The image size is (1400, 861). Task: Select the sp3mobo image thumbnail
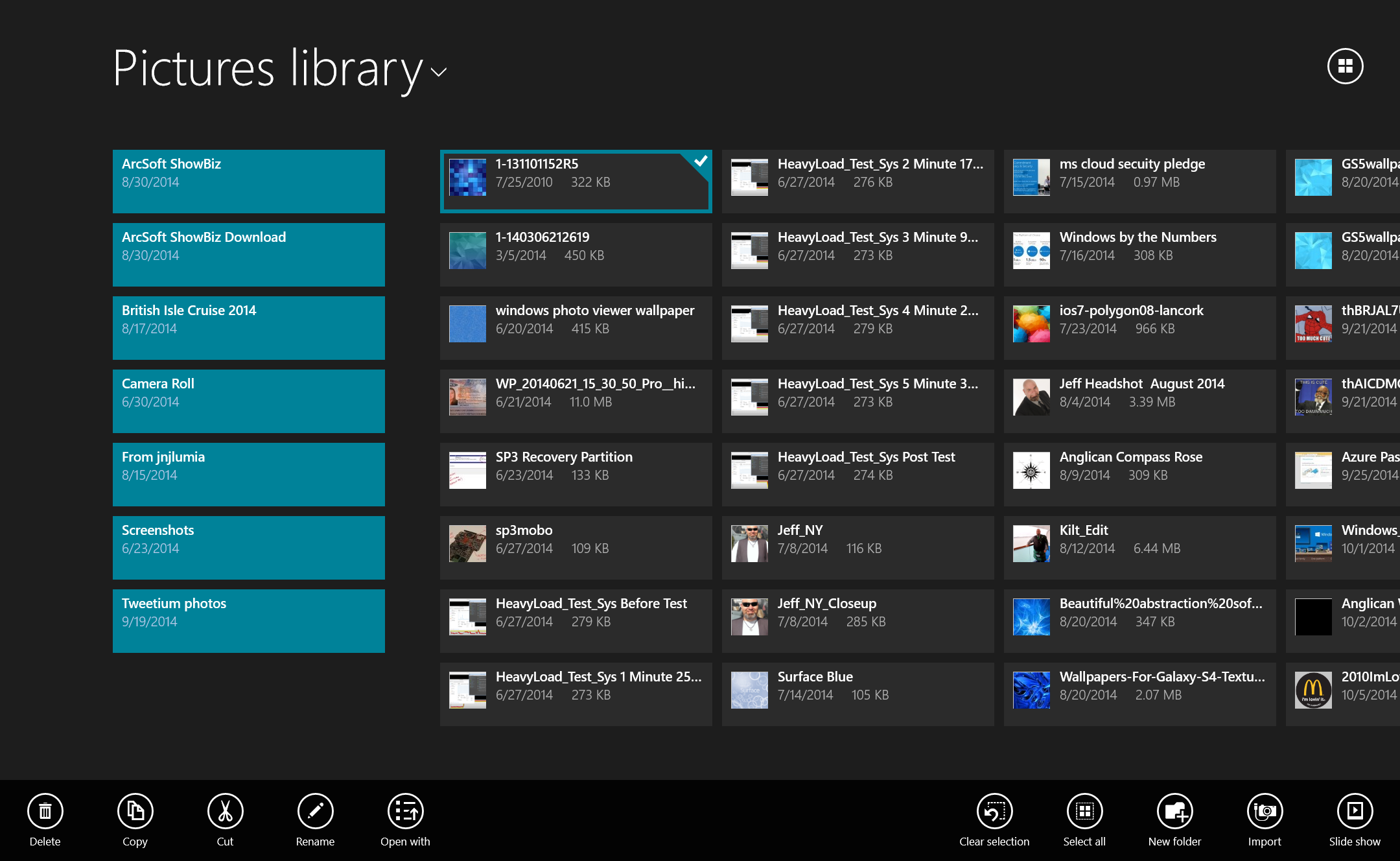coord(467,543)
